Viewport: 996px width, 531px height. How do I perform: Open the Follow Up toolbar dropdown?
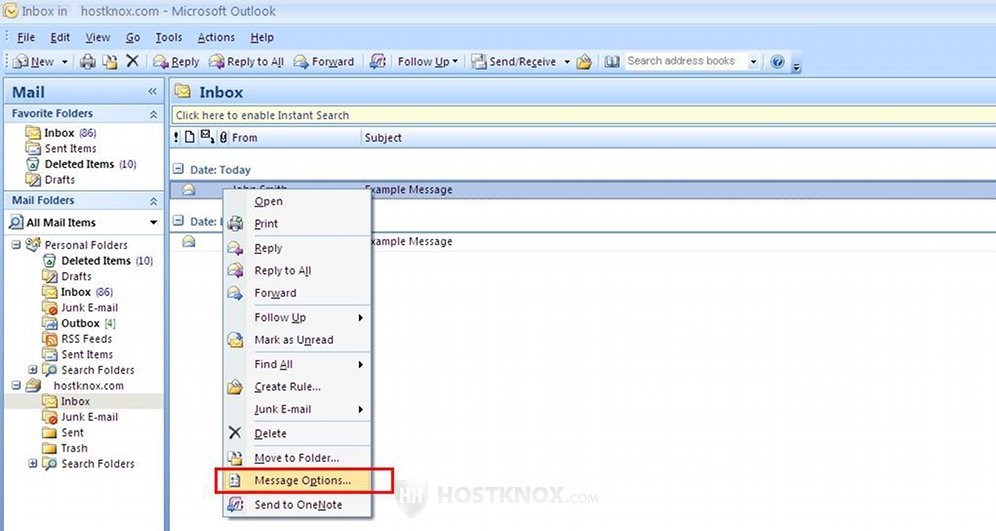point(427,62)
